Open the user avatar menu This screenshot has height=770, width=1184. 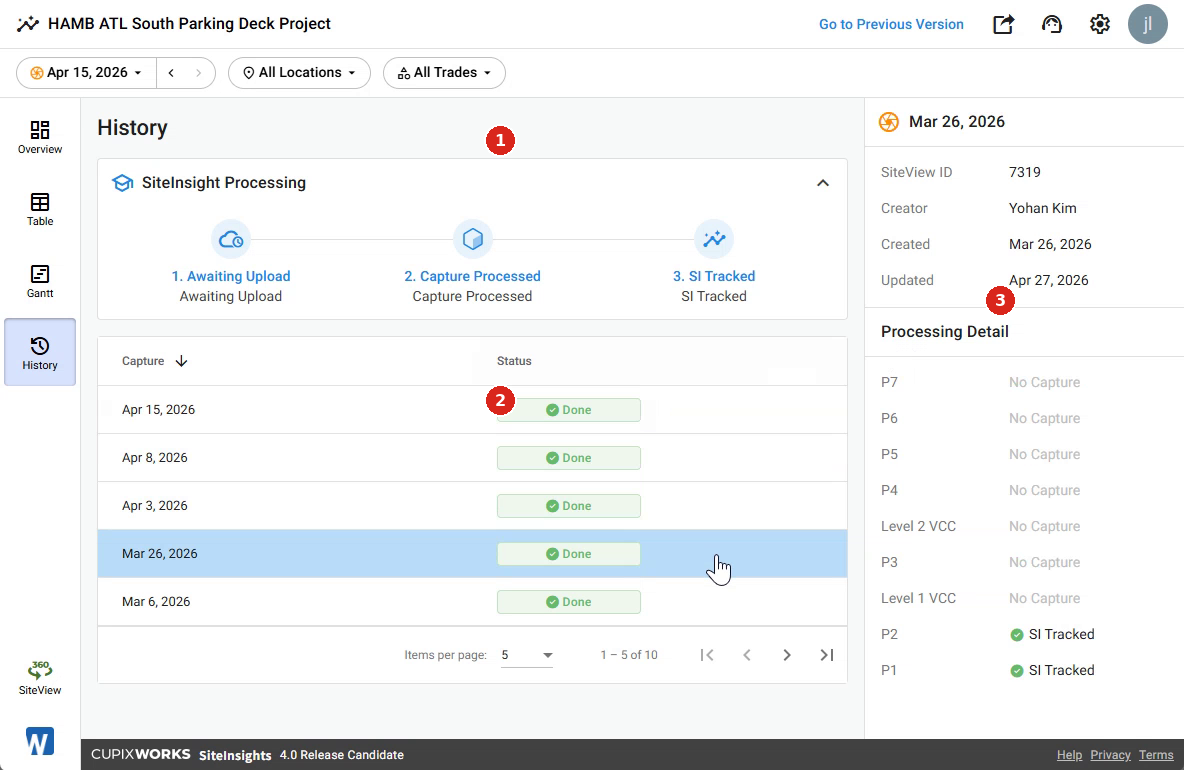point(1147,24)
